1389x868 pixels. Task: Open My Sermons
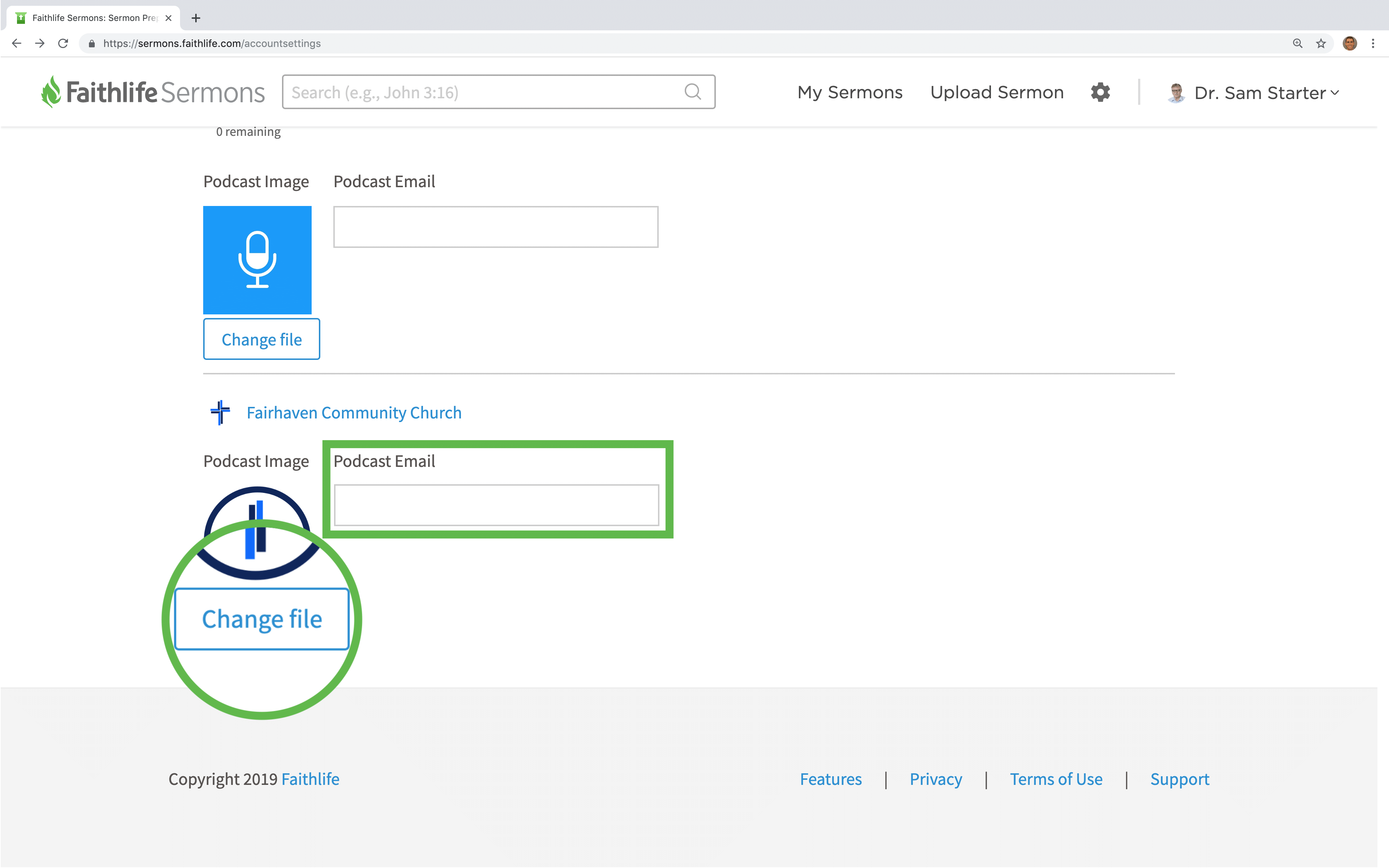(850, 92)
